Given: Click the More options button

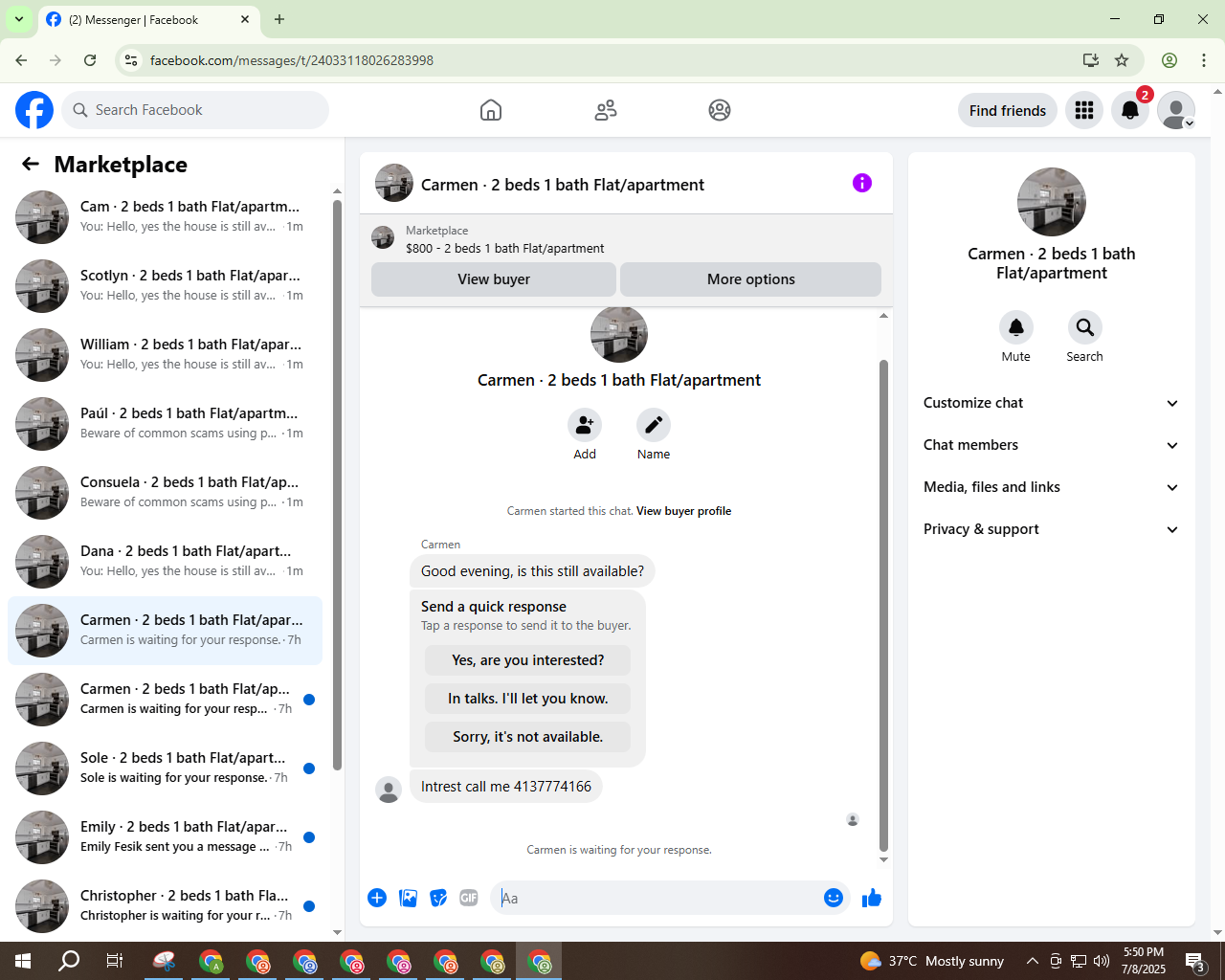Looking at the screenshot, I should (751, 279).
